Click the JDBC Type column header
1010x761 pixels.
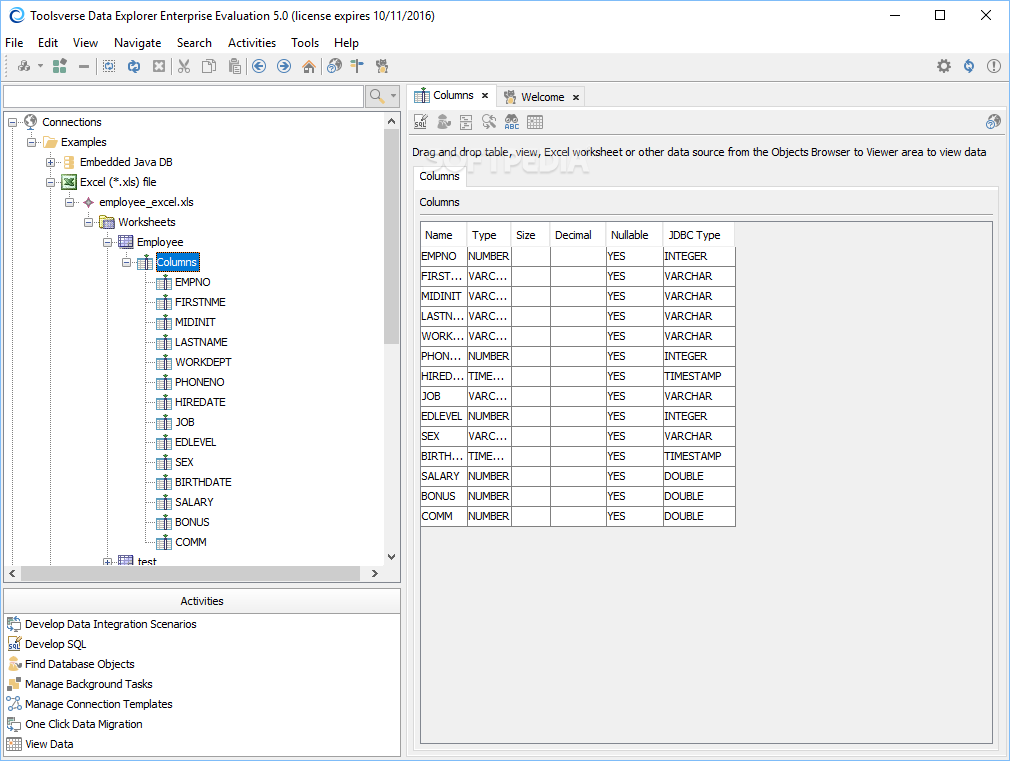[699, 235]
